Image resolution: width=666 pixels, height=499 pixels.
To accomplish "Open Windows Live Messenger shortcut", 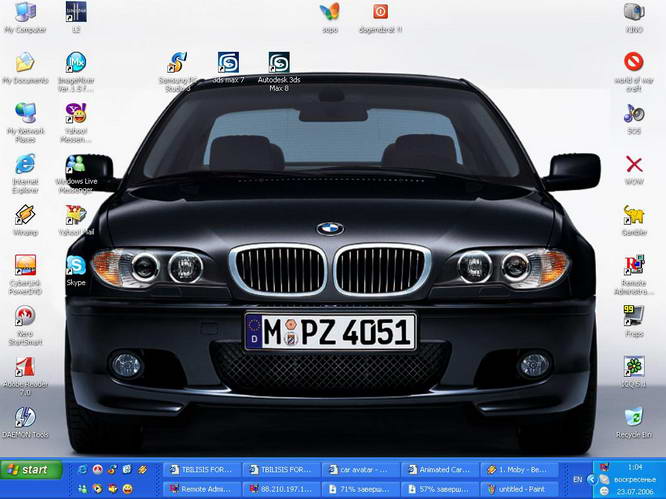I will pyautogui.click(x=76, y=173).
